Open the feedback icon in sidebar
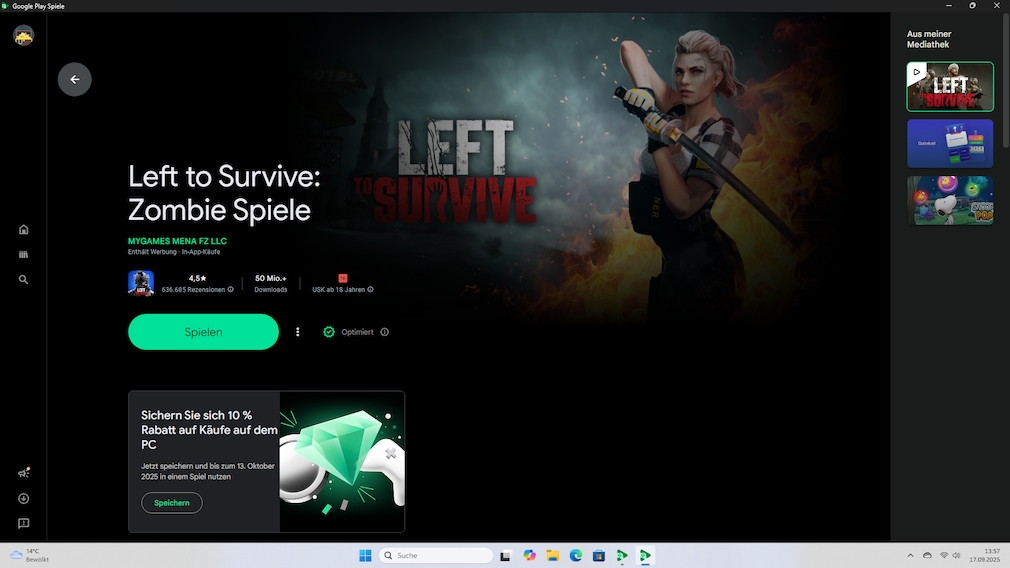The image size is (1010, 568). click(x=23, y=523)
